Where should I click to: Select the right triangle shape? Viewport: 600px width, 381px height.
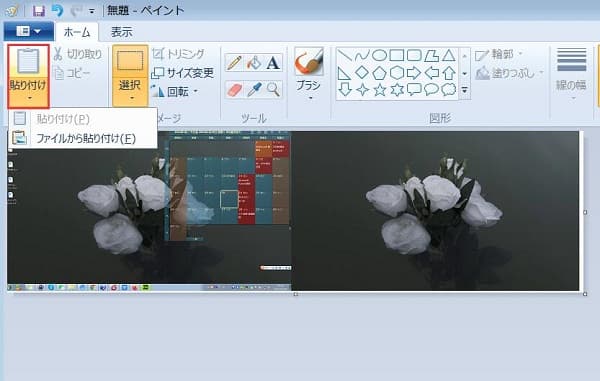[x=344, y=73]
